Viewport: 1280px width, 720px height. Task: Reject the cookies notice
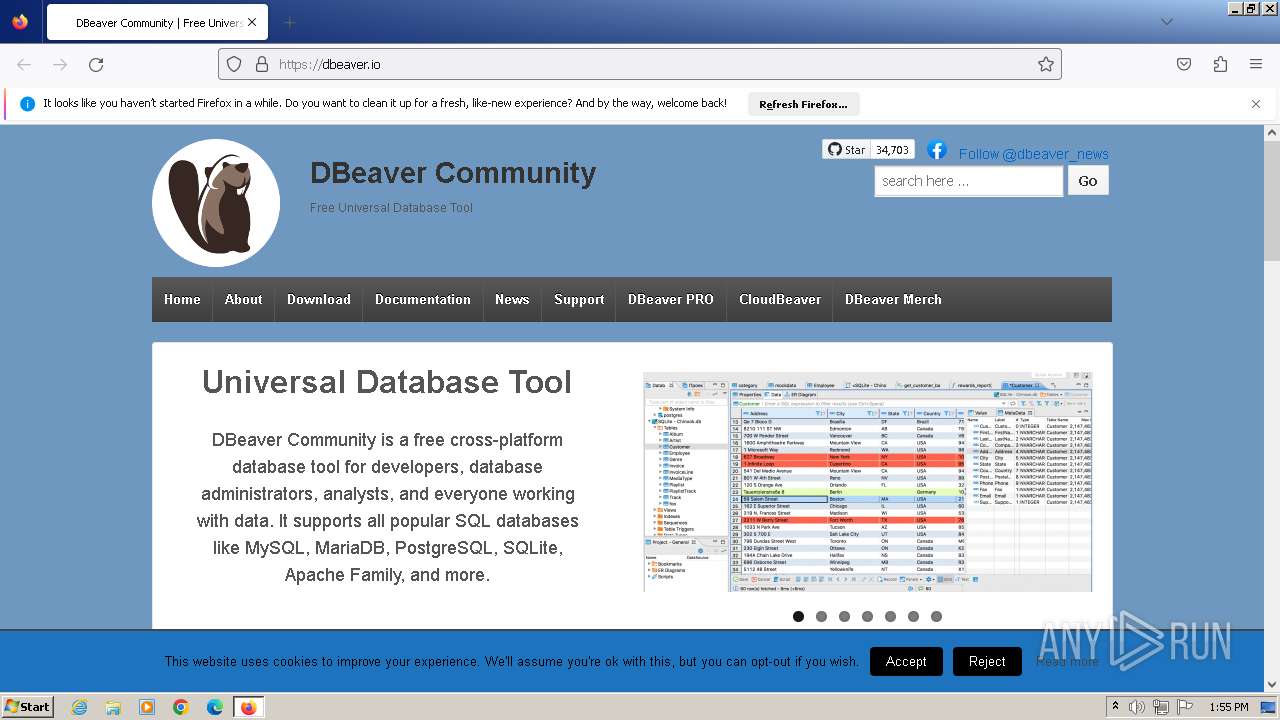pyautogui.click(x=987, y=661)
